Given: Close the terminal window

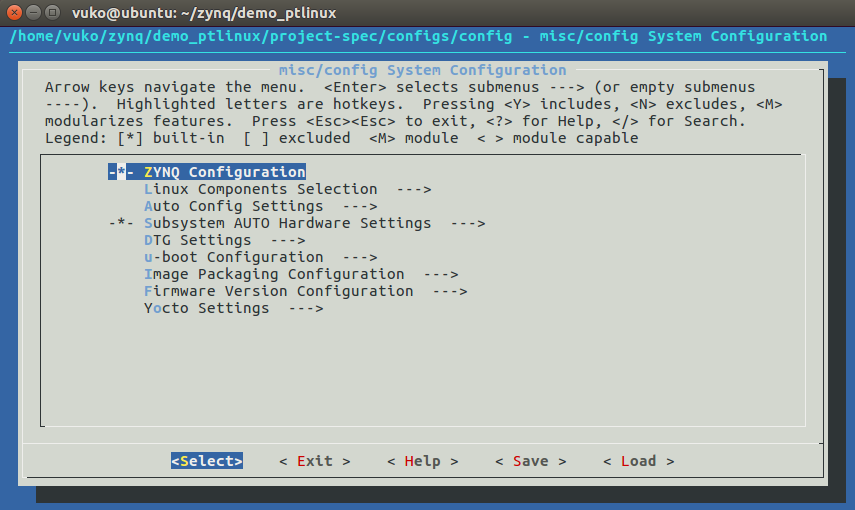Looking at the screenshot, I should coord(15,12).
